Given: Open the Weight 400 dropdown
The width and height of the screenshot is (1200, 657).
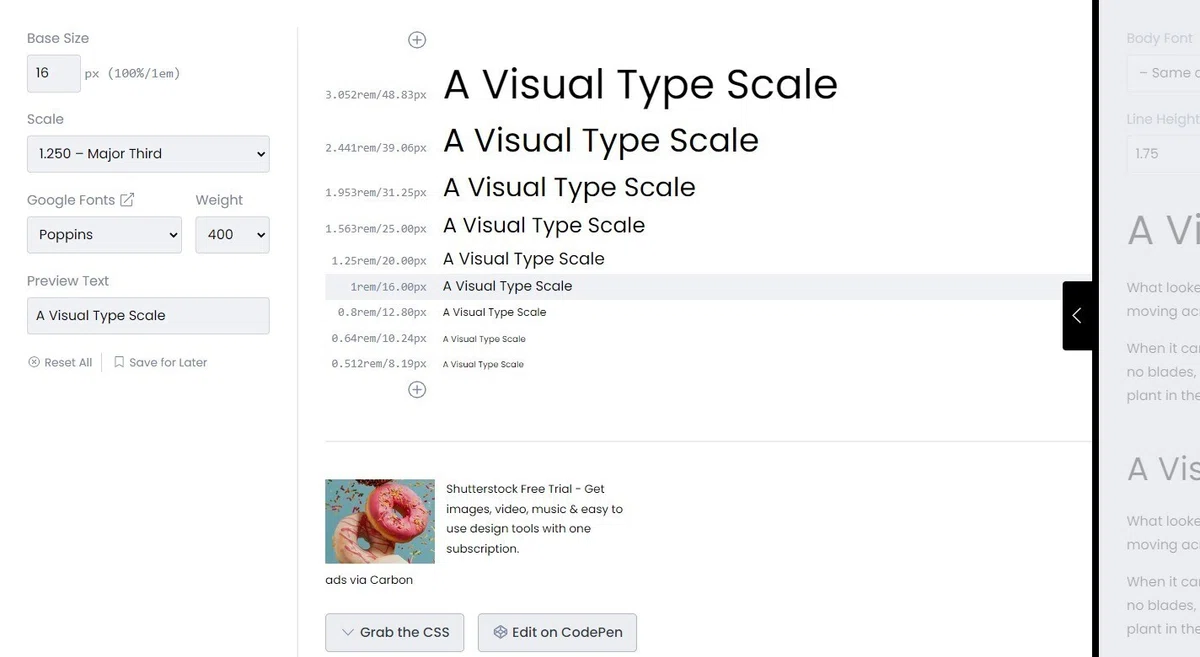Looking at the screenshot, I should click(232, 235).
